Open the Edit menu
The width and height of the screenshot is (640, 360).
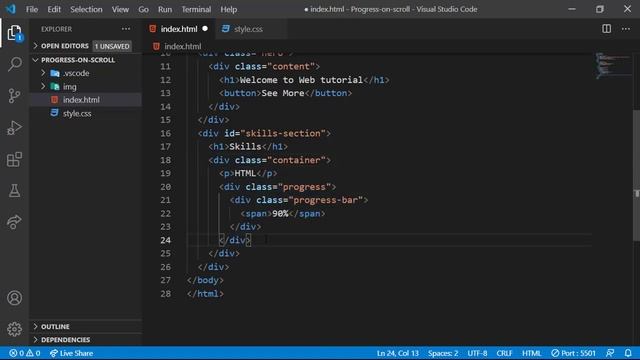(54, 9)
